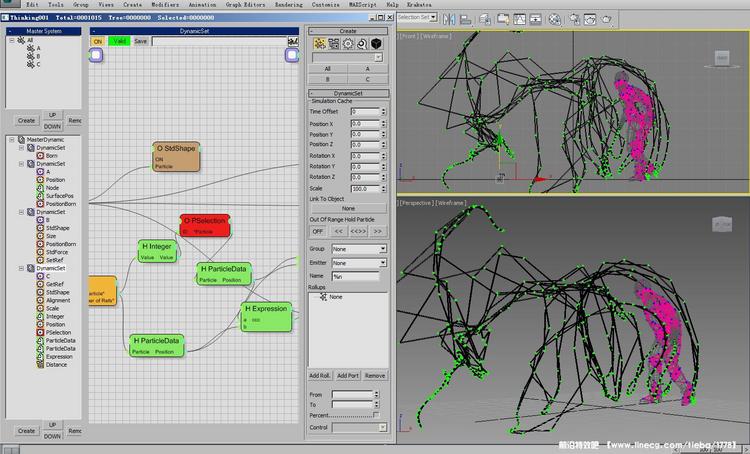
Task: Adjust the Rotation Z spinner arrows
Action: pyautogui.click(x=383, y=177)
